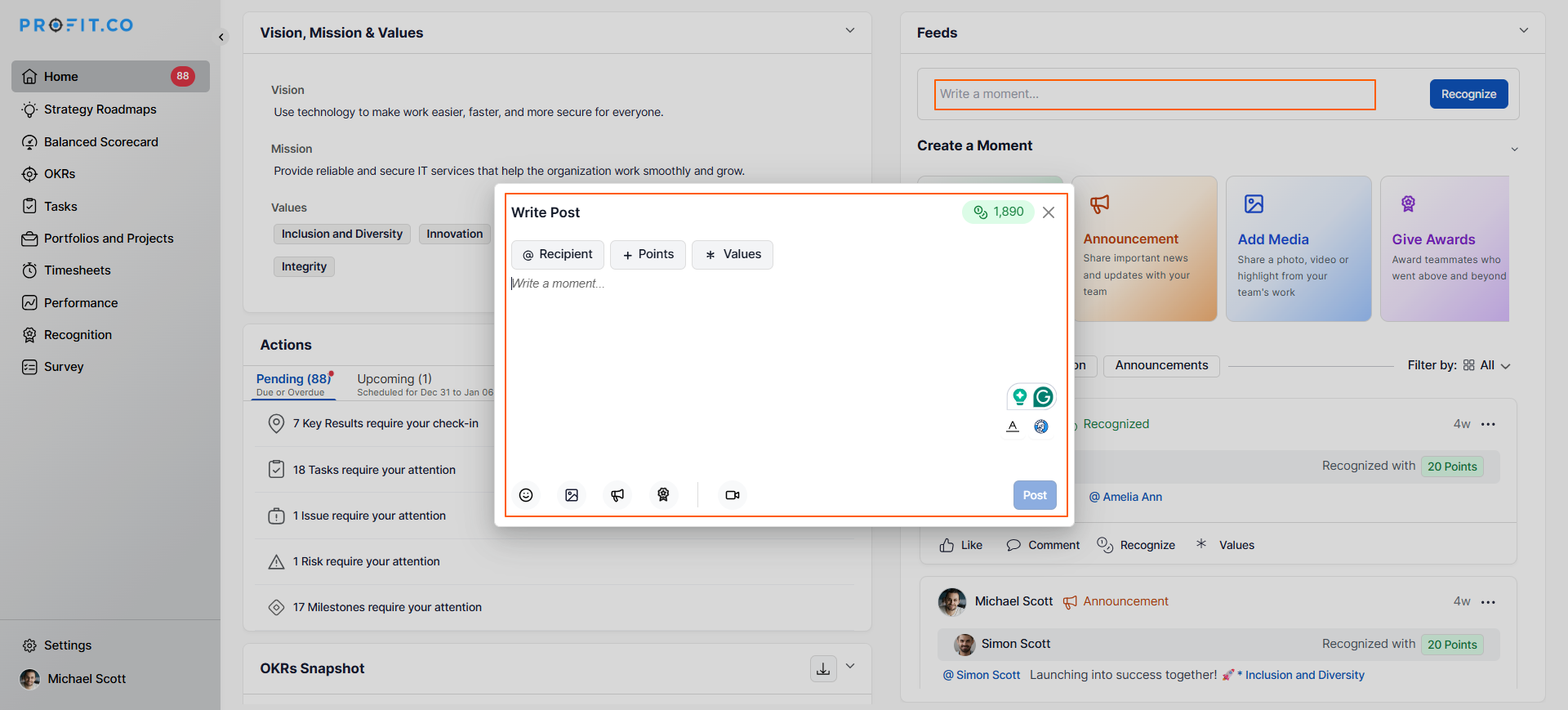The image size is (1568, 710).
Task: Select the Give Awards moment card
Action: [1445, 248]
